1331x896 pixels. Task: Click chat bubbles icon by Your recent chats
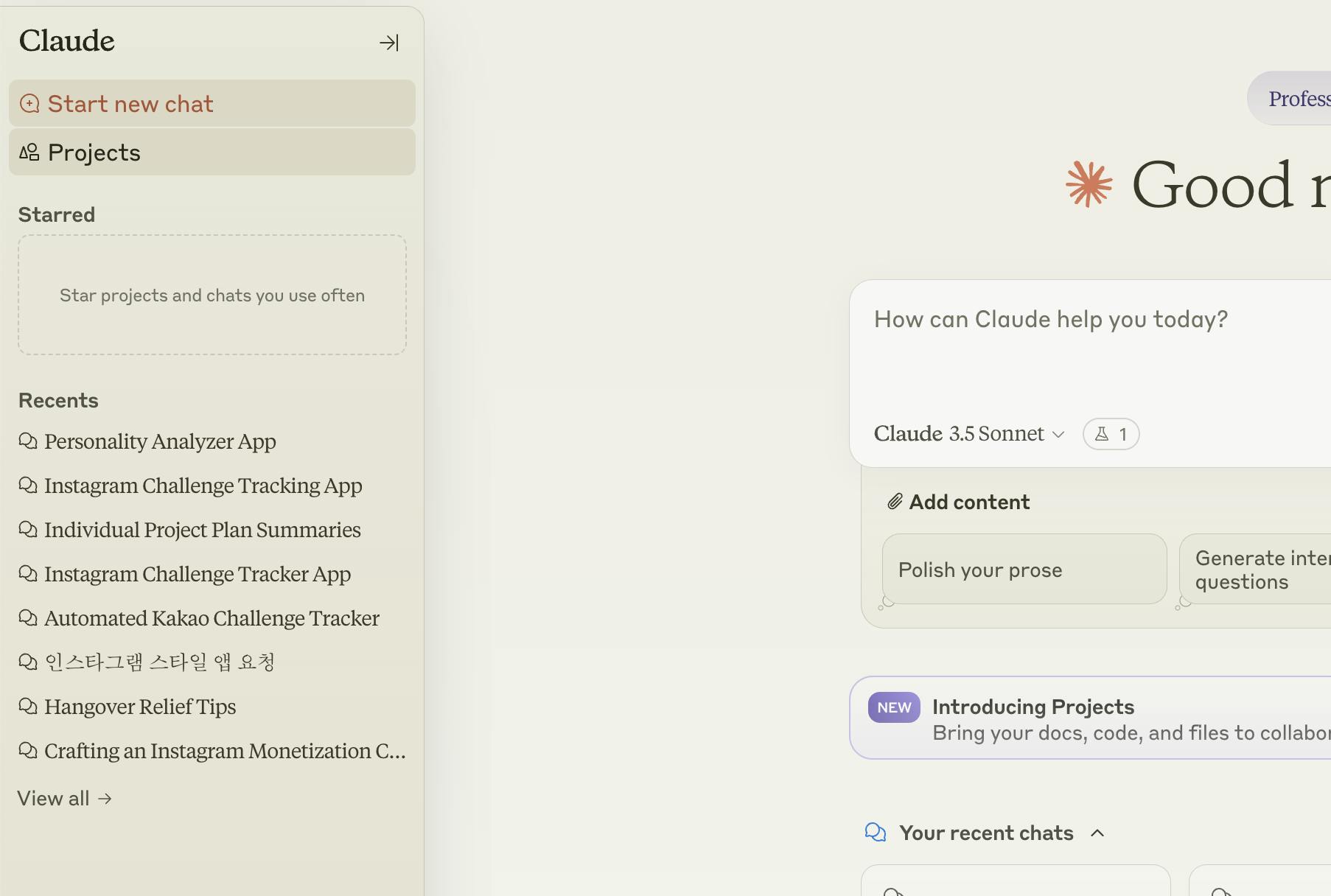click(x=876, y=833)
